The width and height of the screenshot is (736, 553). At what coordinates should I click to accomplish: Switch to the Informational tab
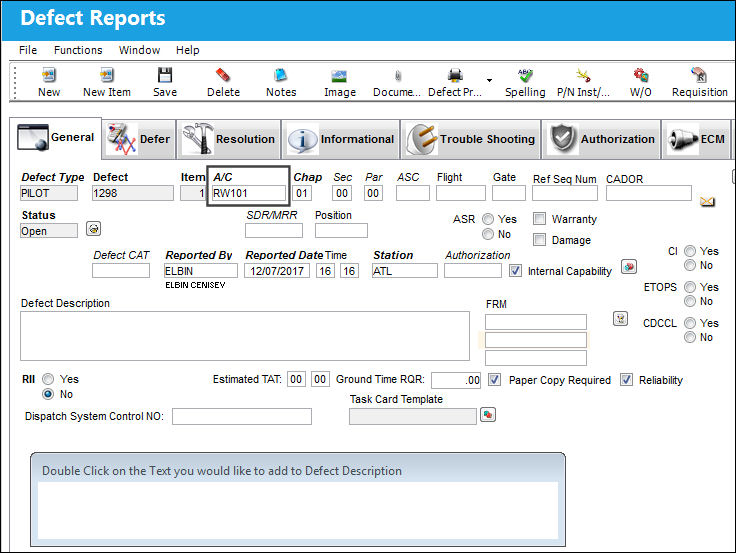[x=341, y=139]
